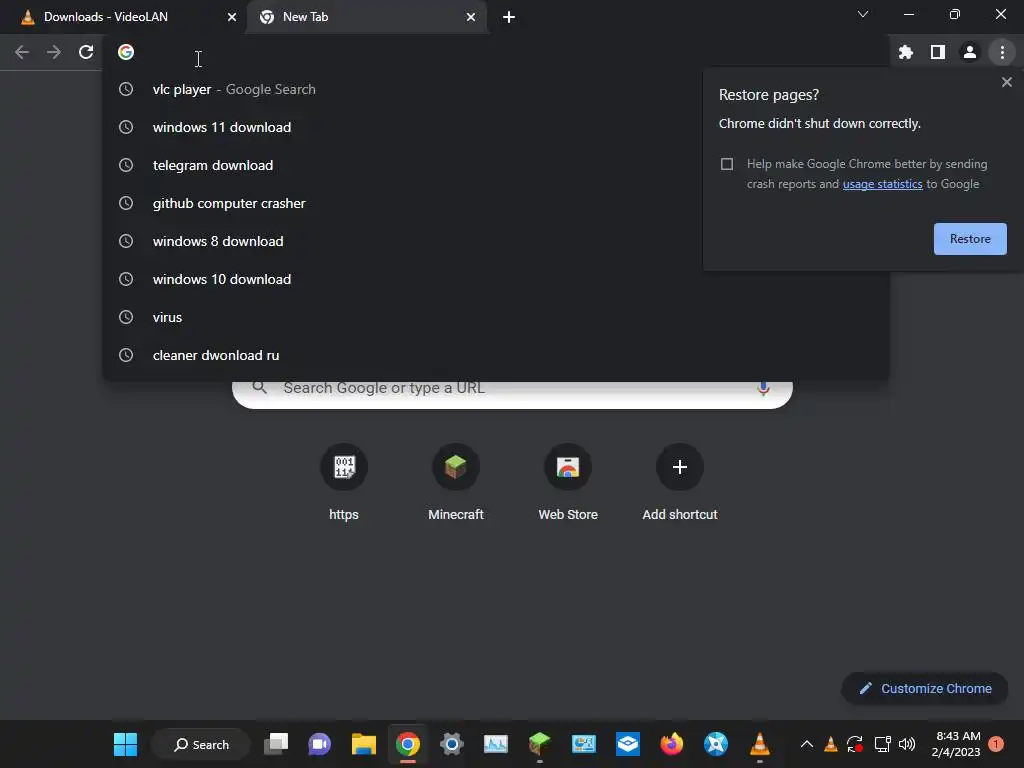
Task: Open the tab search dropdown chevron
Action: [863, 14]
